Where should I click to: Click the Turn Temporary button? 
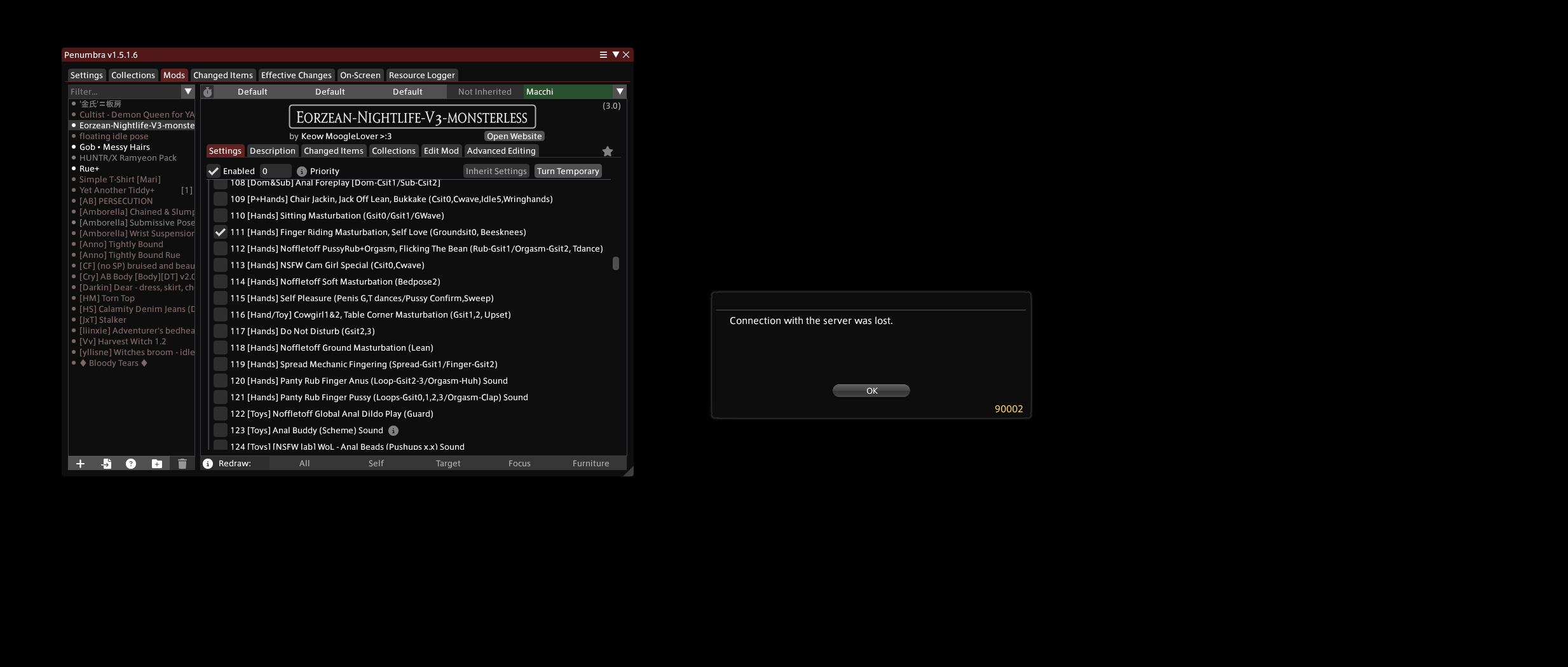568,171
